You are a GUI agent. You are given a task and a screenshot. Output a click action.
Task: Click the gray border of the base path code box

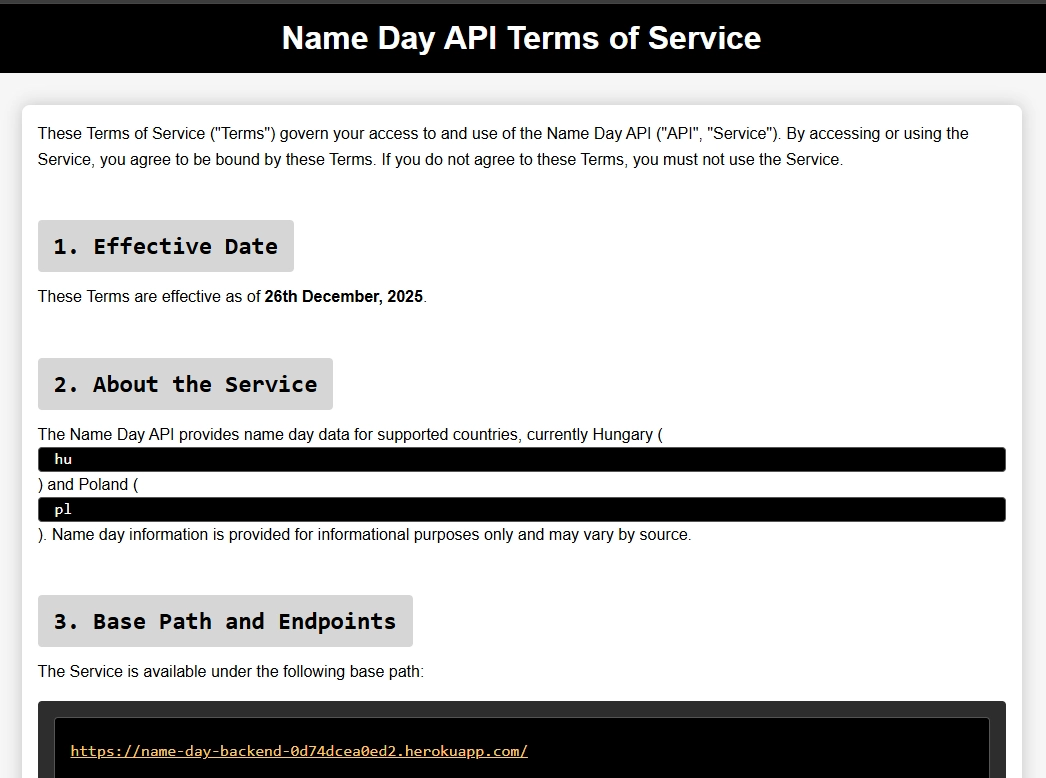click(x=45, y=740)
